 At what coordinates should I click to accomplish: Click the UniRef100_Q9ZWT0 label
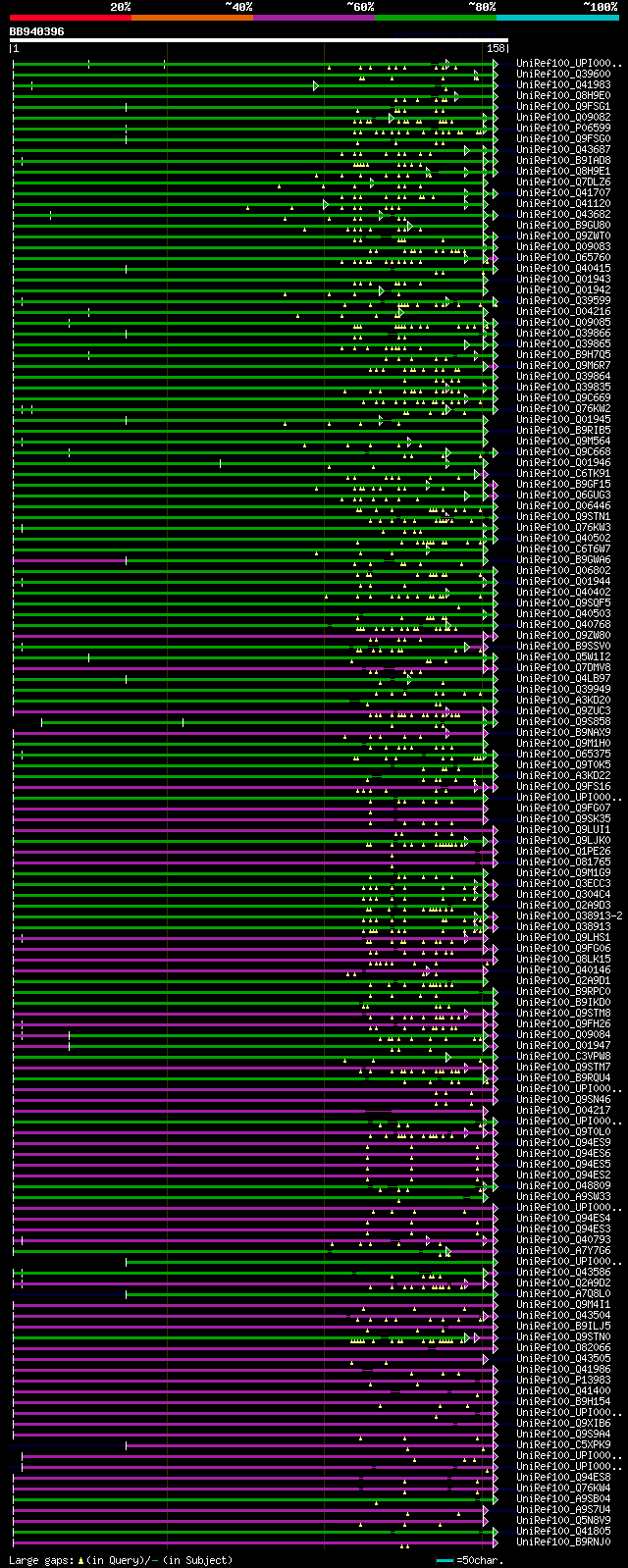563,236
